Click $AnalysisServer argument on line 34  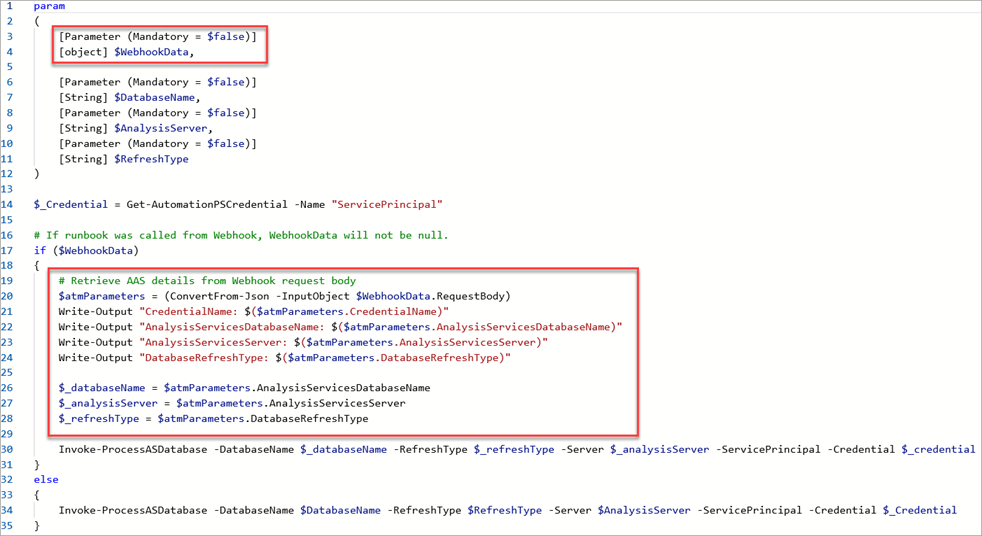pos(644,510)
